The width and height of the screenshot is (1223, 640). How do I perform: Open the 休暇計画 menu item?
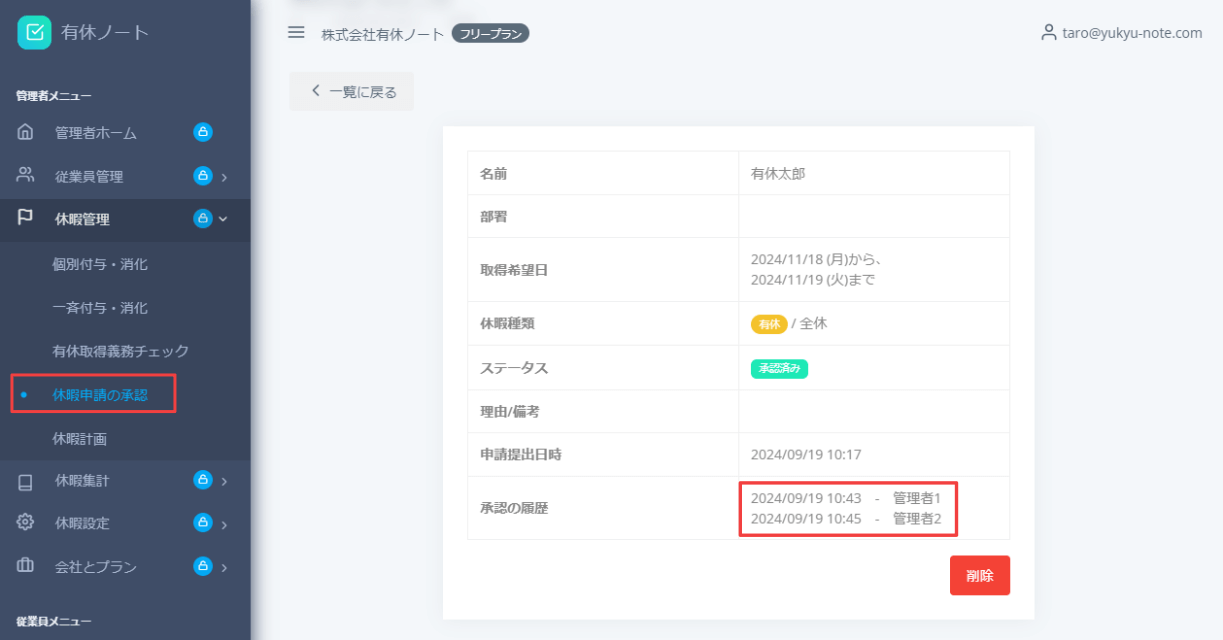(x=80, y=438)
